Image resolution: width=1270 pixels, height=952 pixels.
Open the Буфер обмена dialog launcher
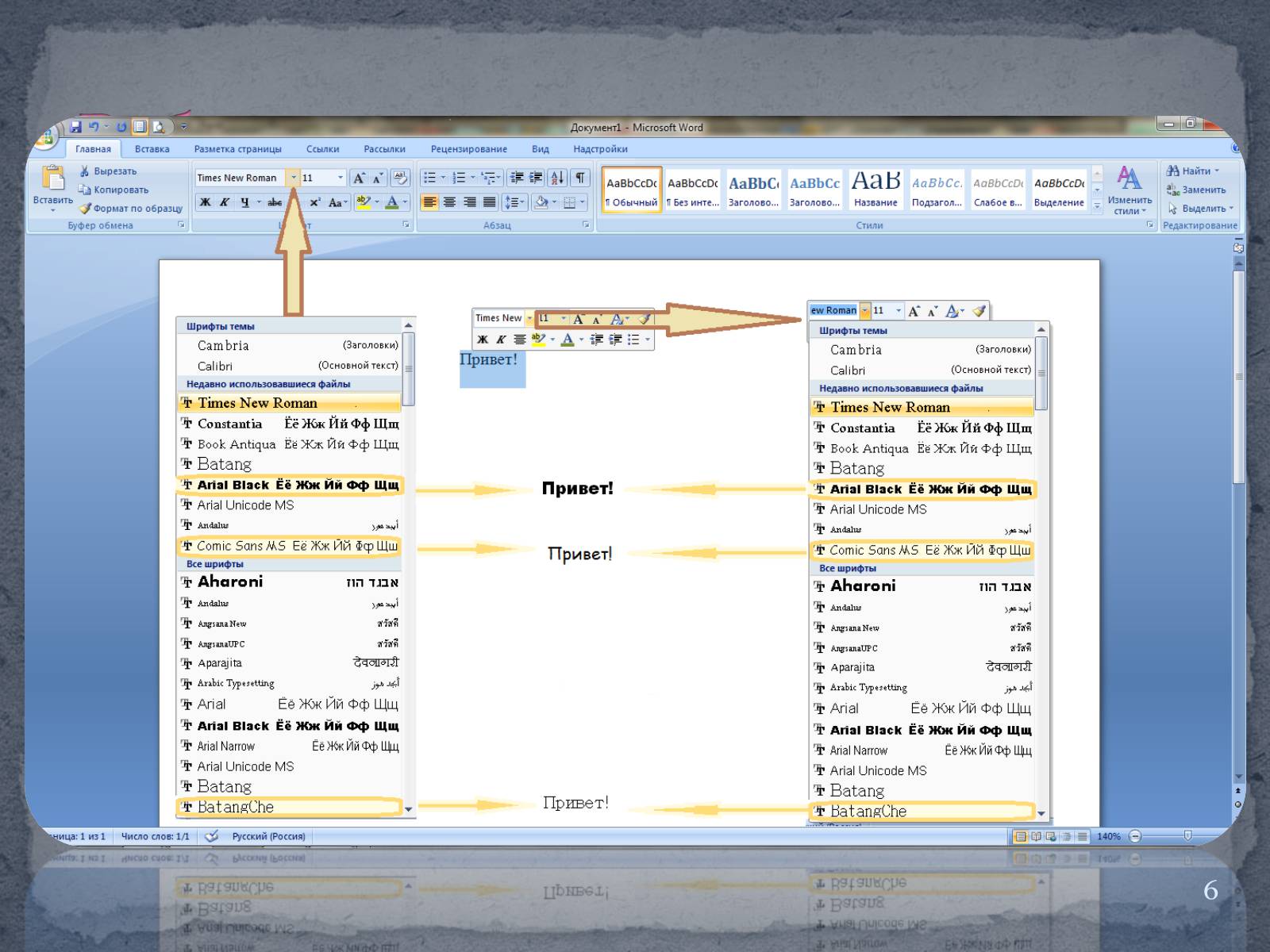pos(182,225)
